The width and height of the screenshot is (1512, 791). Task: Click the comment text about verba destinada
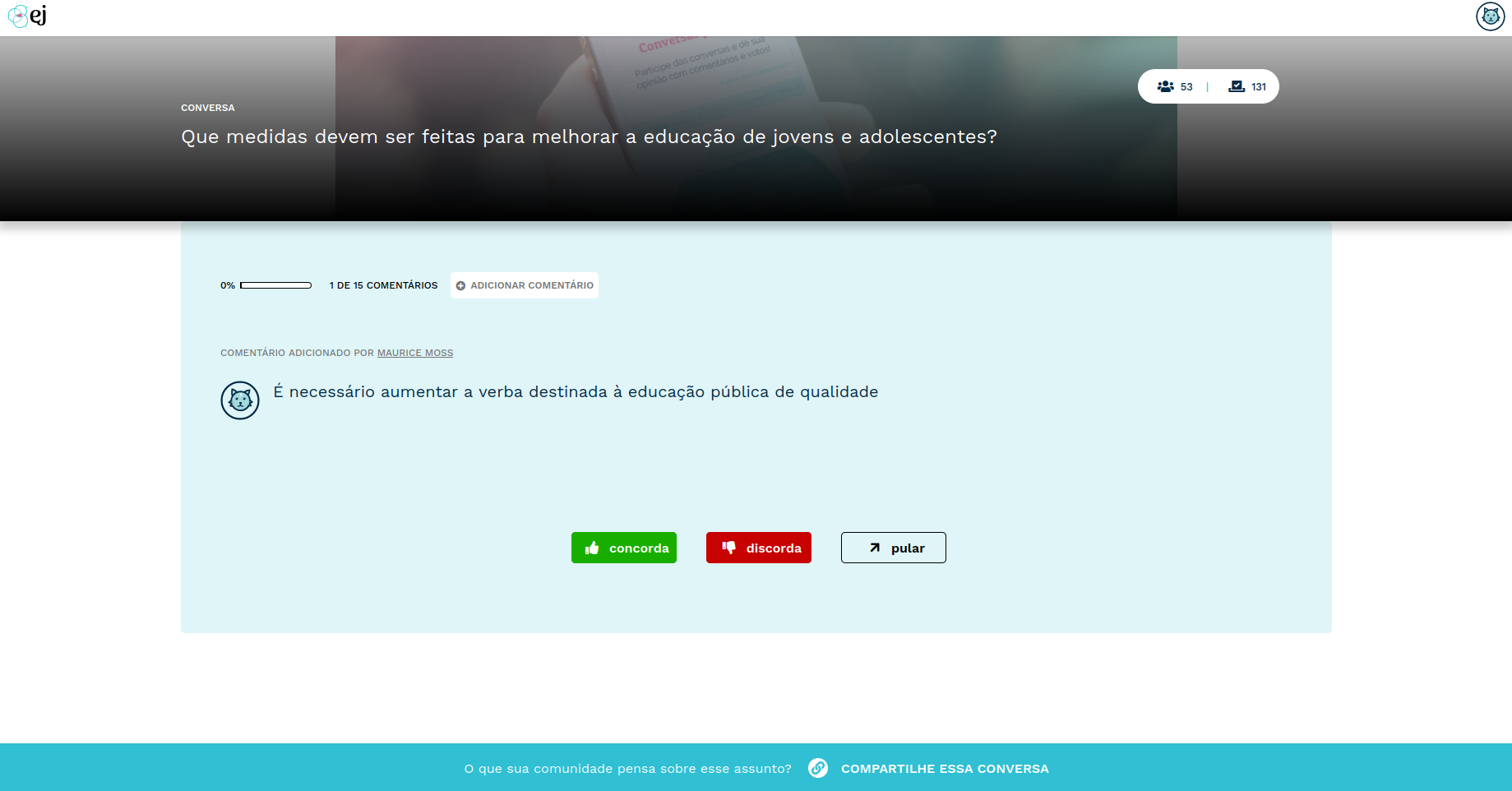click(x=576, y=392)
